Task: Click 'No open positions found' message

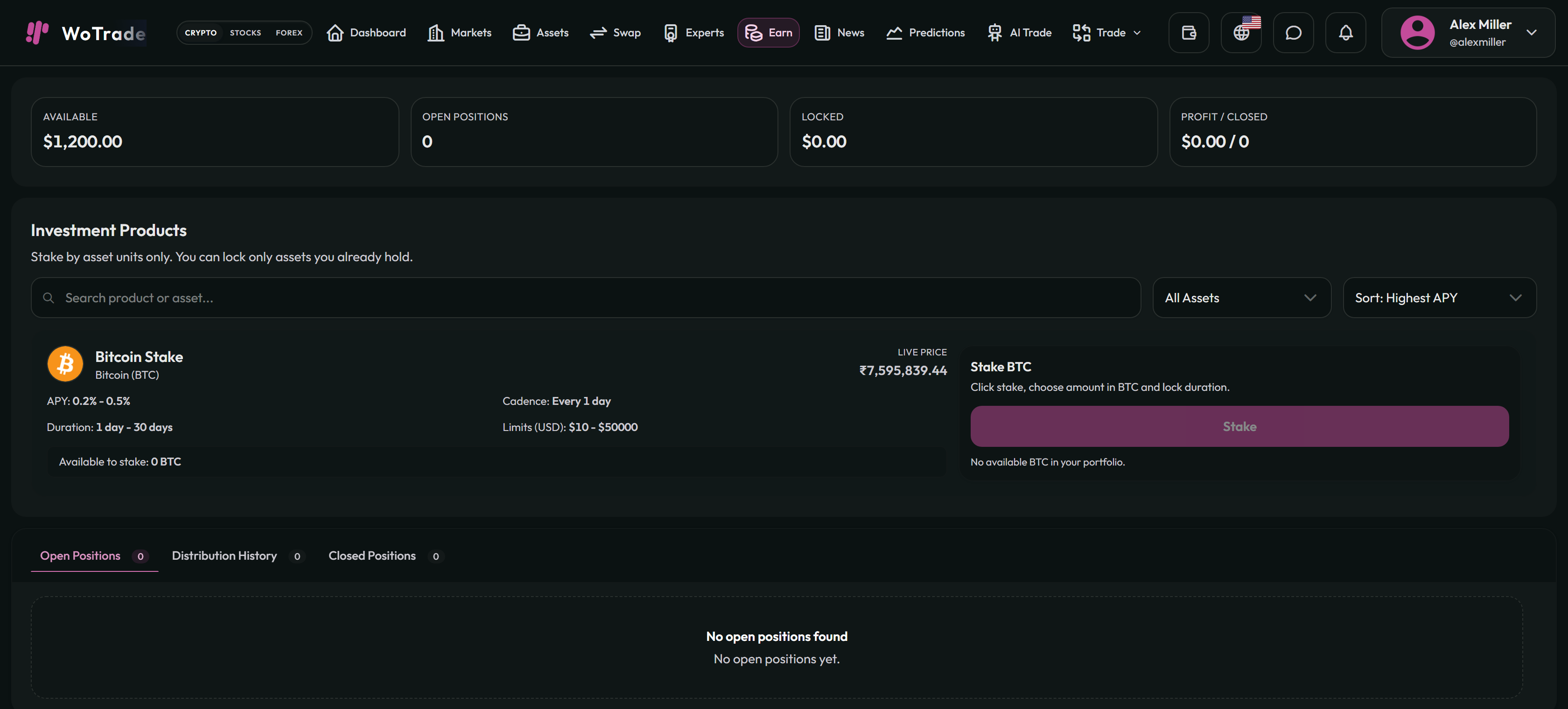Action: 776,636
